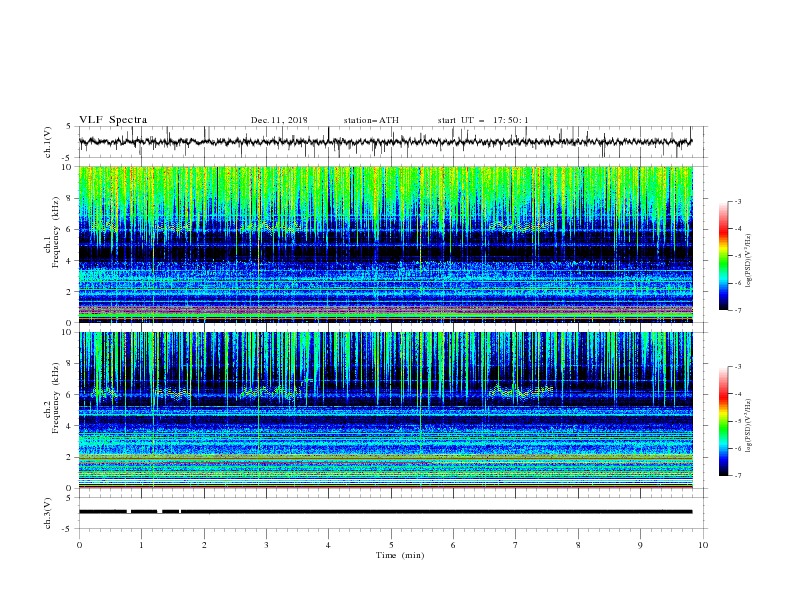Image resolution: width=792 pixels, height=612 pixels.
Task: Click the "ch.3(V)" axis label
Action: click(48, 513)
